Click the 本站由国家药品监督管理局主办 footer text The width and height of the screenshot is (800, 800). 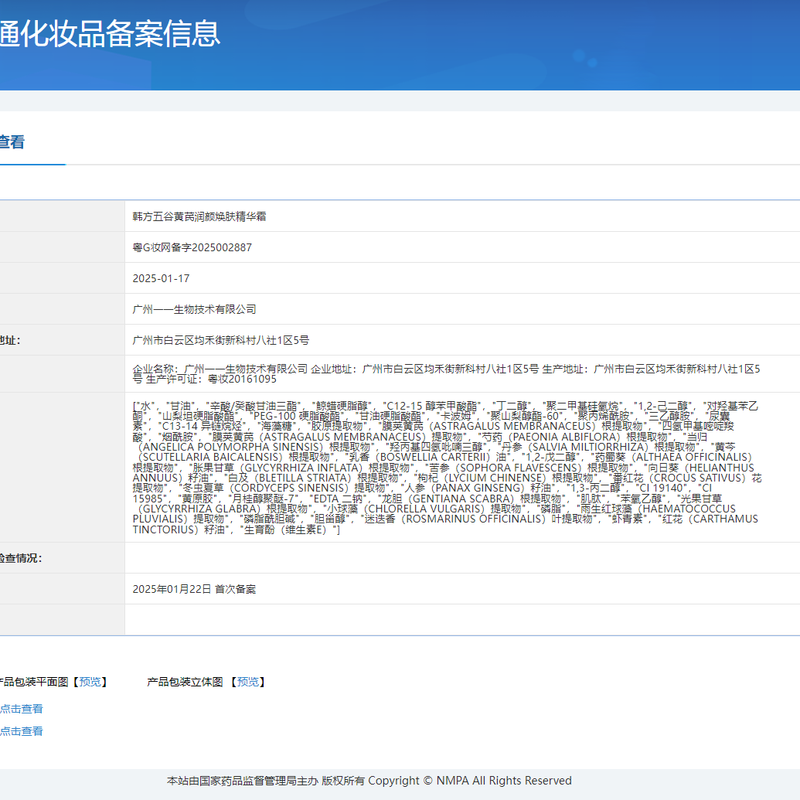[x=241, y=781]
